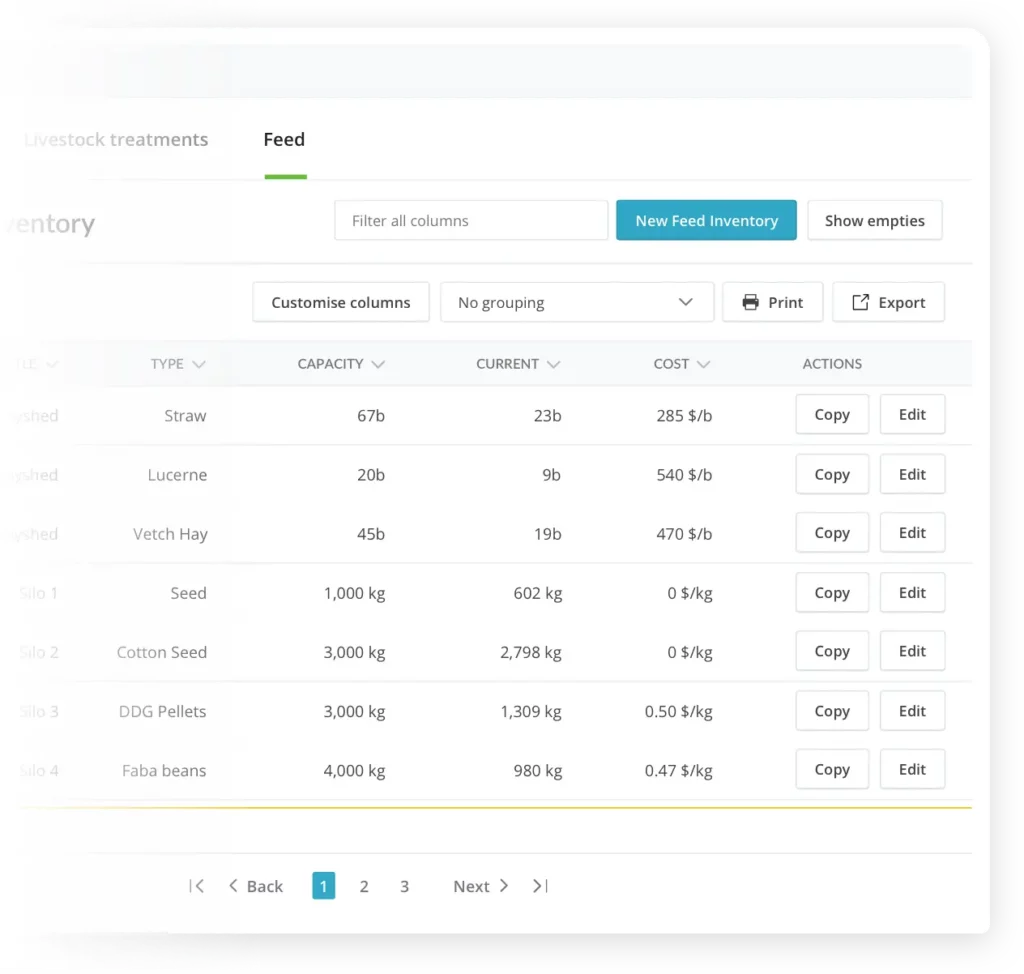Click the Next page link text
1024x974 pixels.
(472, 886)
